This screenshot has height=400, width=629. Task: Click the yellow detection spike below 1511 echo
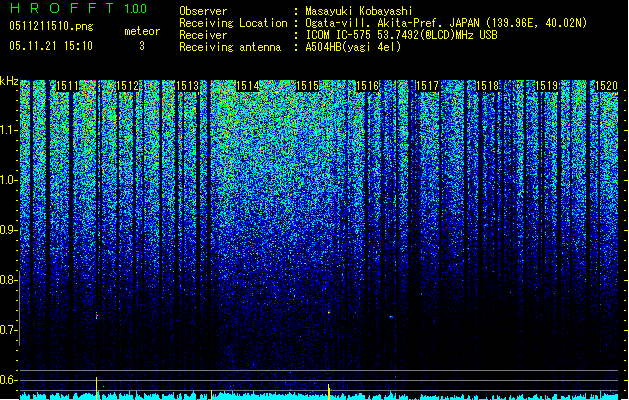(96, 388)
